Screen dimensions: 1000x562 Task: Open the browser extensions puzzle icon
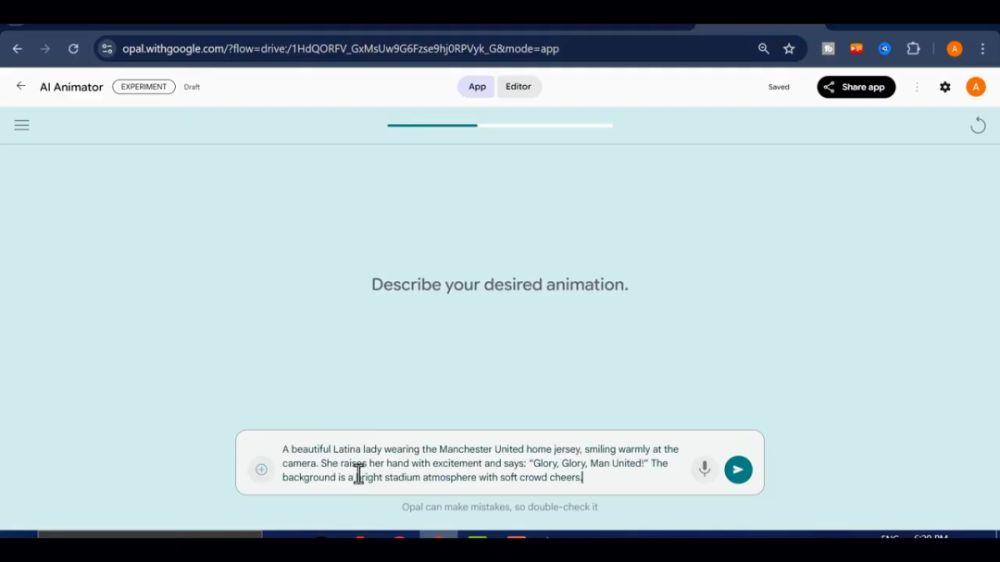coord(913,48)
